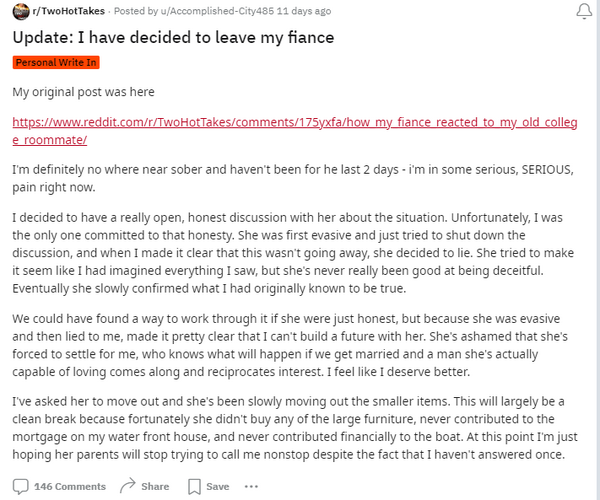
Task: Click the comment bubble icon
Action: (20, 487)
